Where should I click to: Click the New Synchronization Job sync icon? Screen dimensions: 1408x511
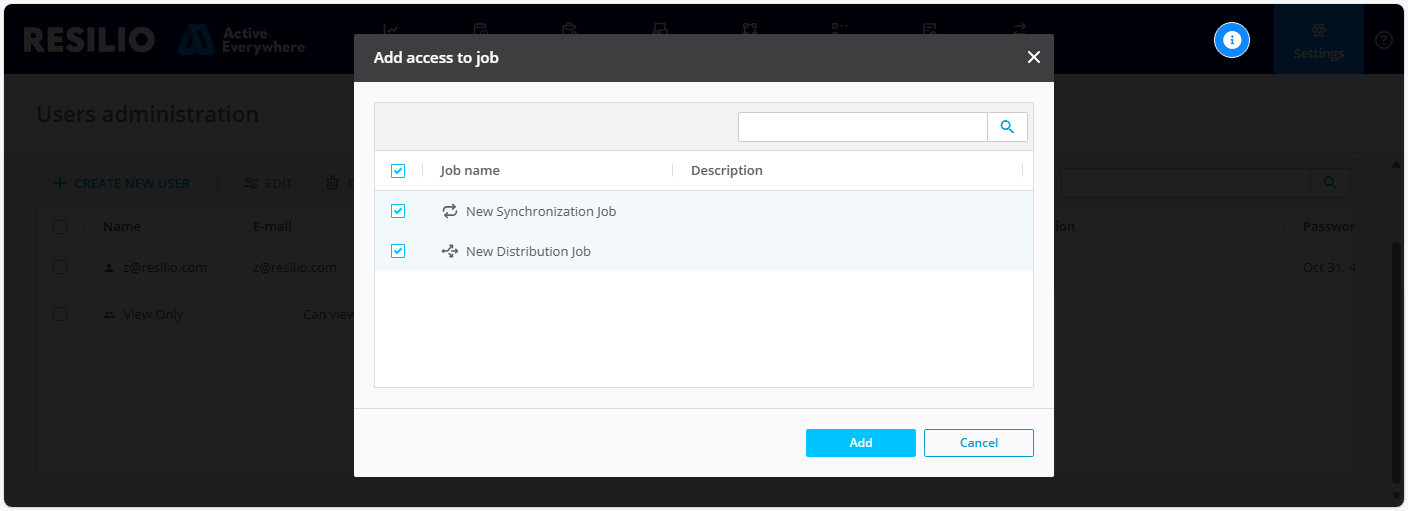click(x=450, y=211)
